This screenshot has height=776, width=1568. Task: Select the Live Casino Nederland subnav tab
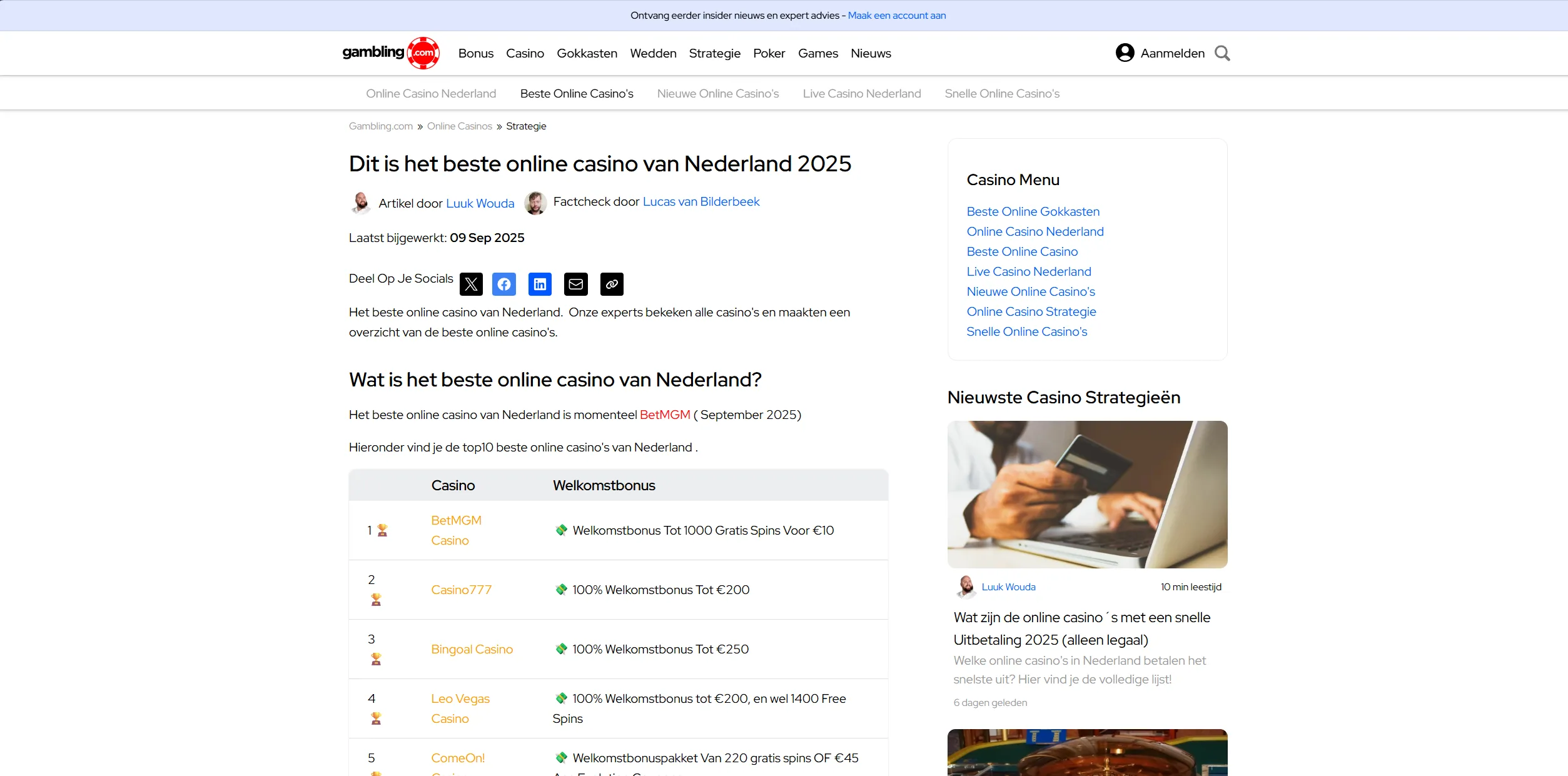tap(862, 93)
